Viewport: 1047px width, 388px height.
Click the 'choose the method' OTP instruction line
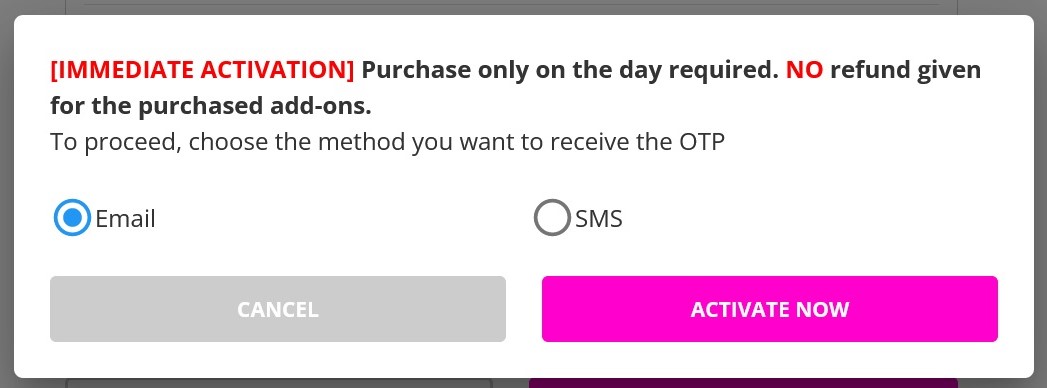(x=387, y=142)
